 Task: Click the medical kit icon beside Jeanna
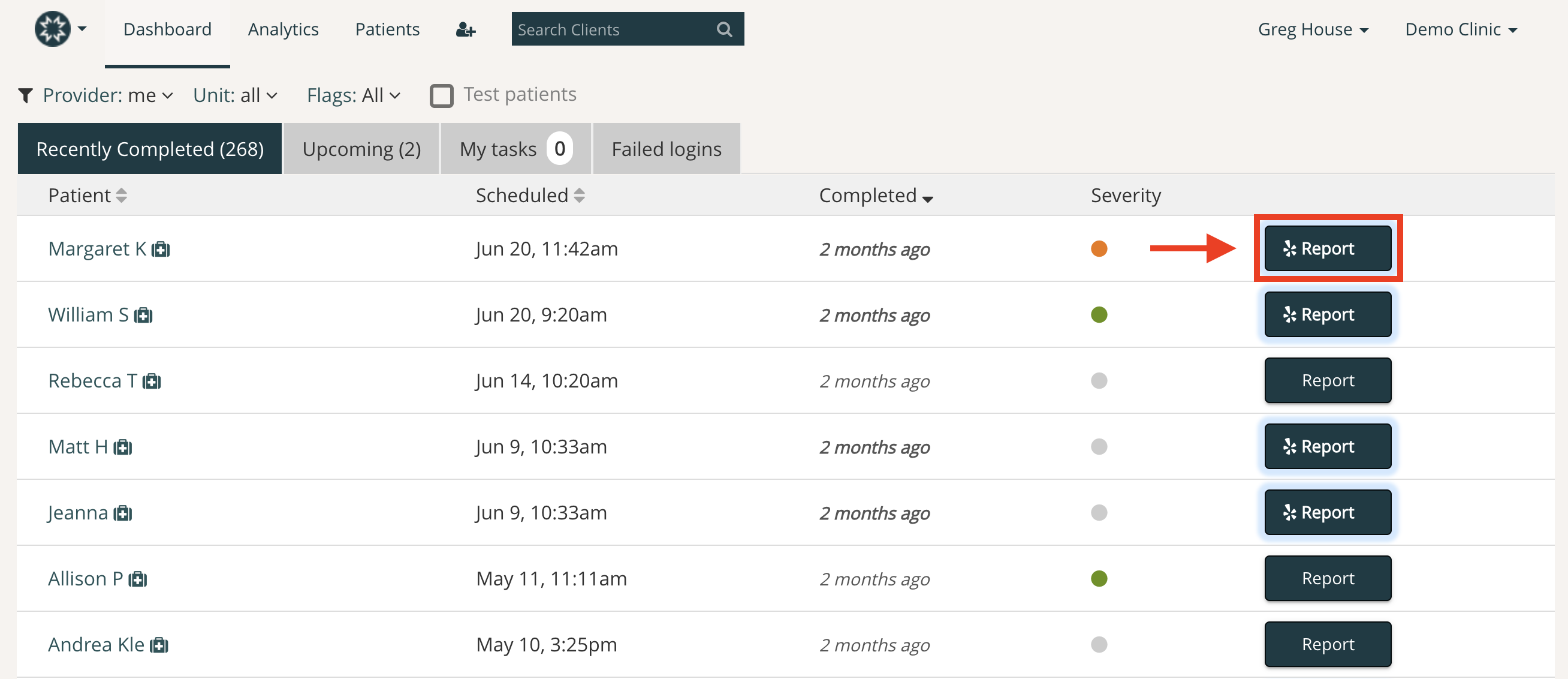coord(123,513)
